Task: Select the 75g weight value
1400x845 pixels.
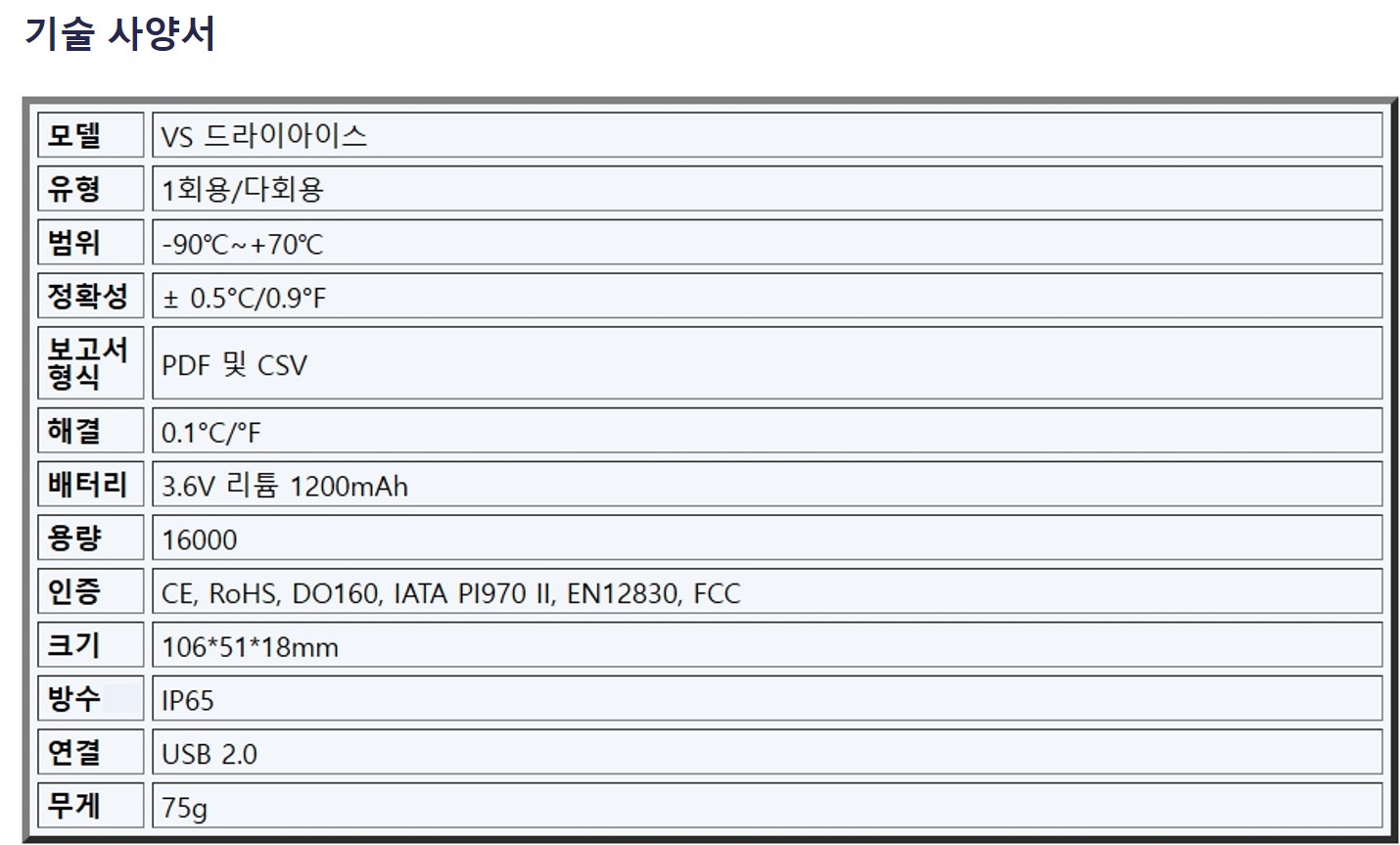Action: [184, 808]
